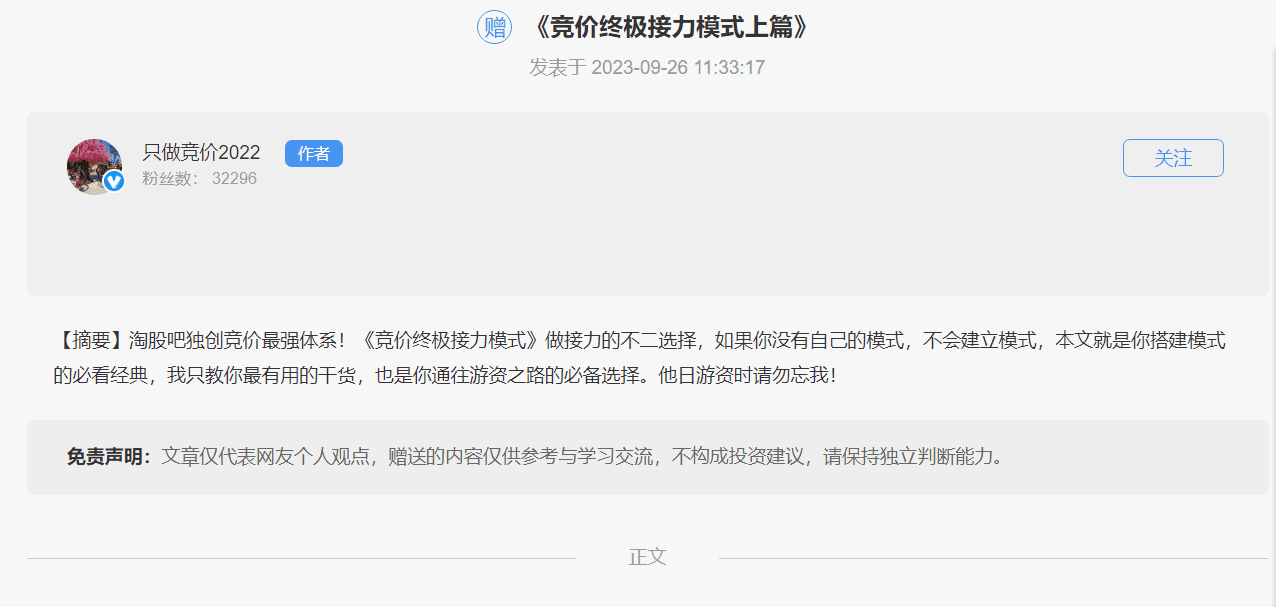The height and width of the screenshot is (607, 1276).
Task: Click the article title 《竞价终极接力模式上篇》
Action: (x=669, y=27)
